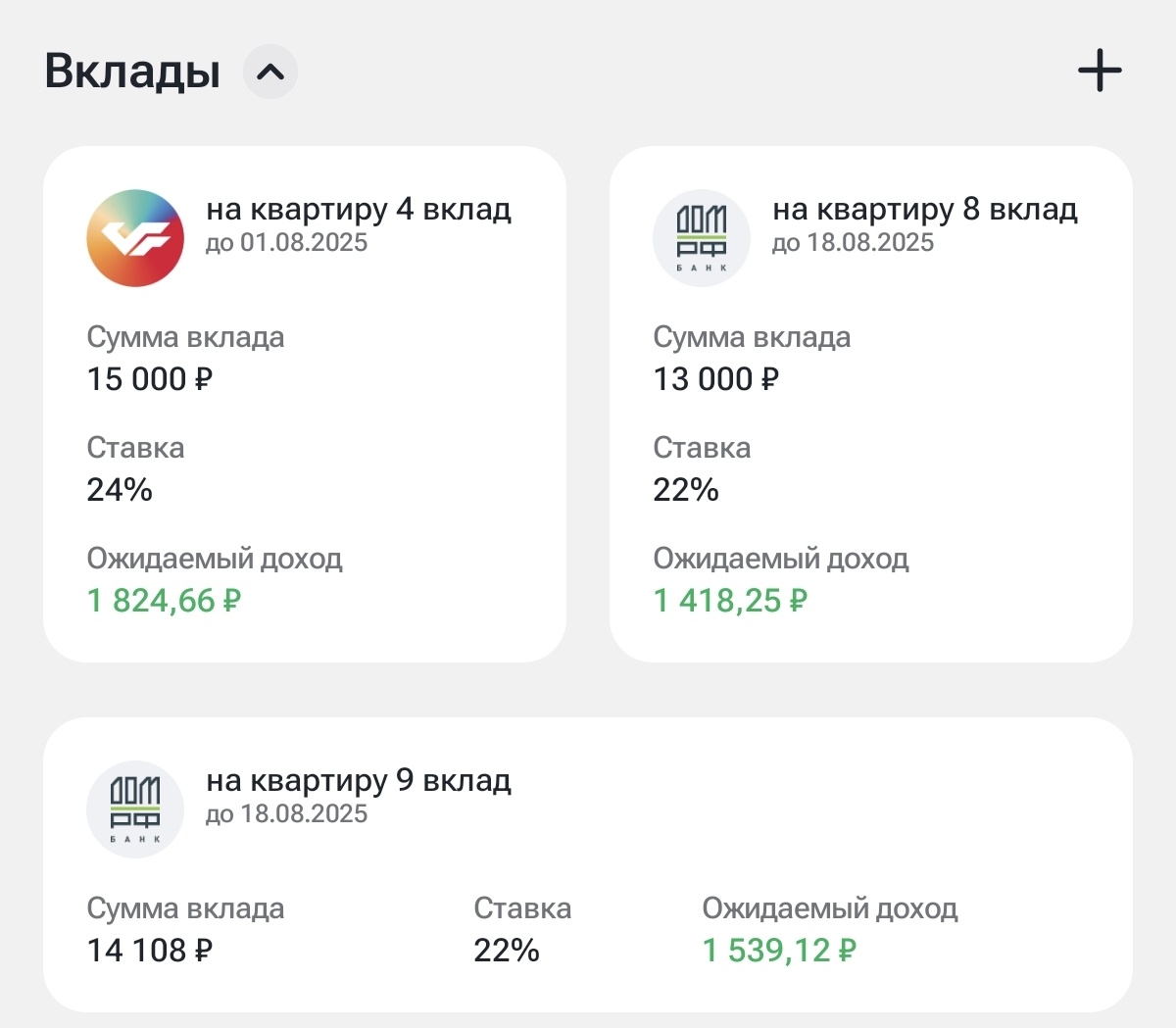Screen dimensions: 1176x1028
Task: Open 'на квартиру 4 вклад' title
Action: [359, 209]
